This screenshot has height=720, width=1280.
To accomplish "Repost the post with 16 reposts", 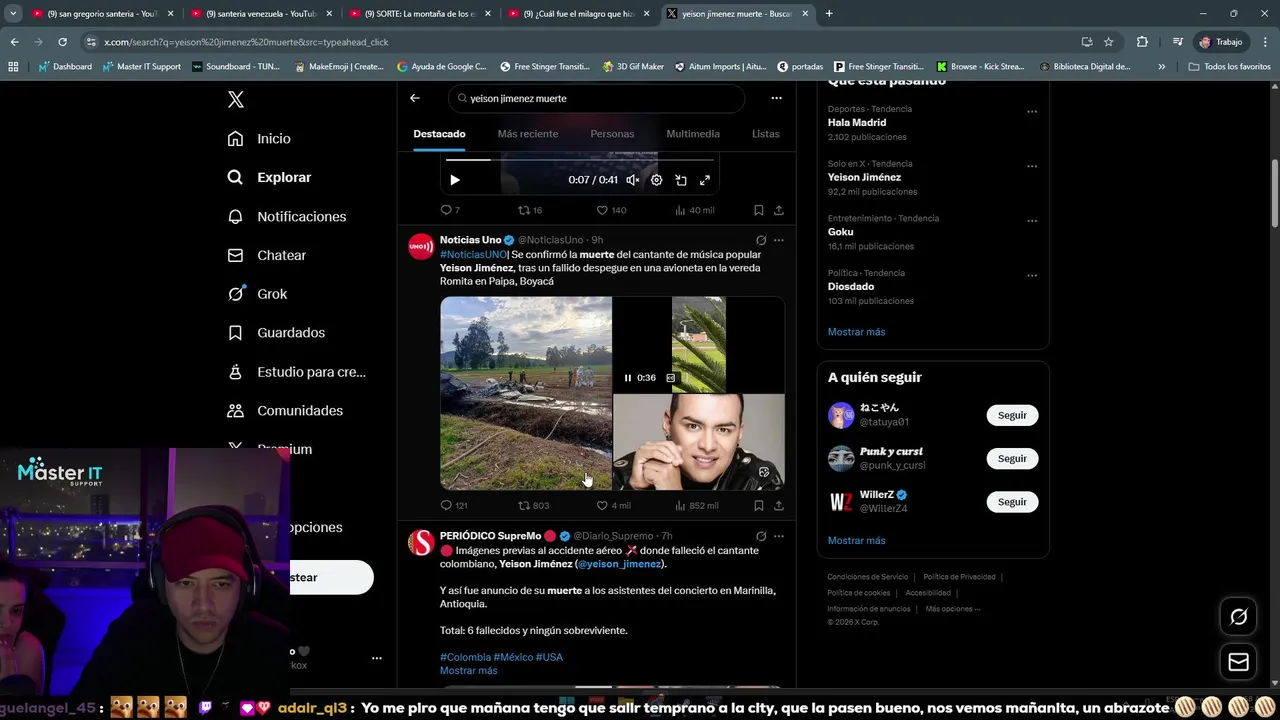I will (x=529, y=210).
